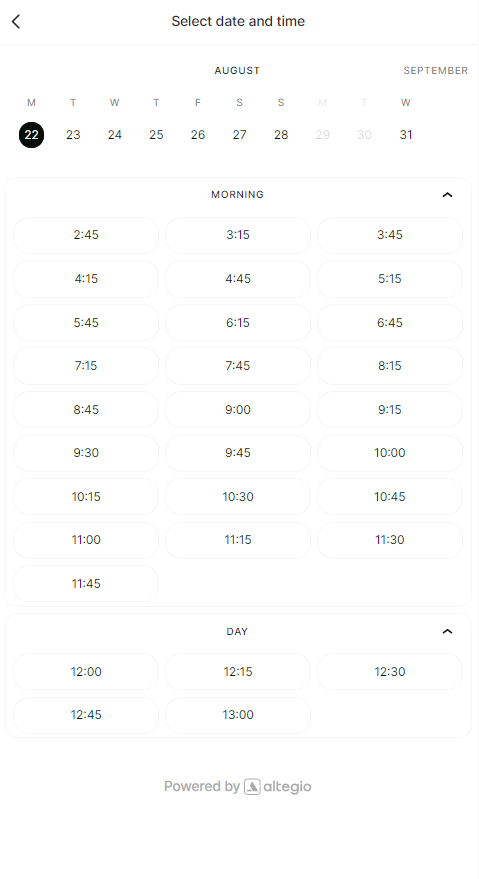Jump to the September month label
The width and height of the screenshot is (479, 879).
[x=435, y=71]
